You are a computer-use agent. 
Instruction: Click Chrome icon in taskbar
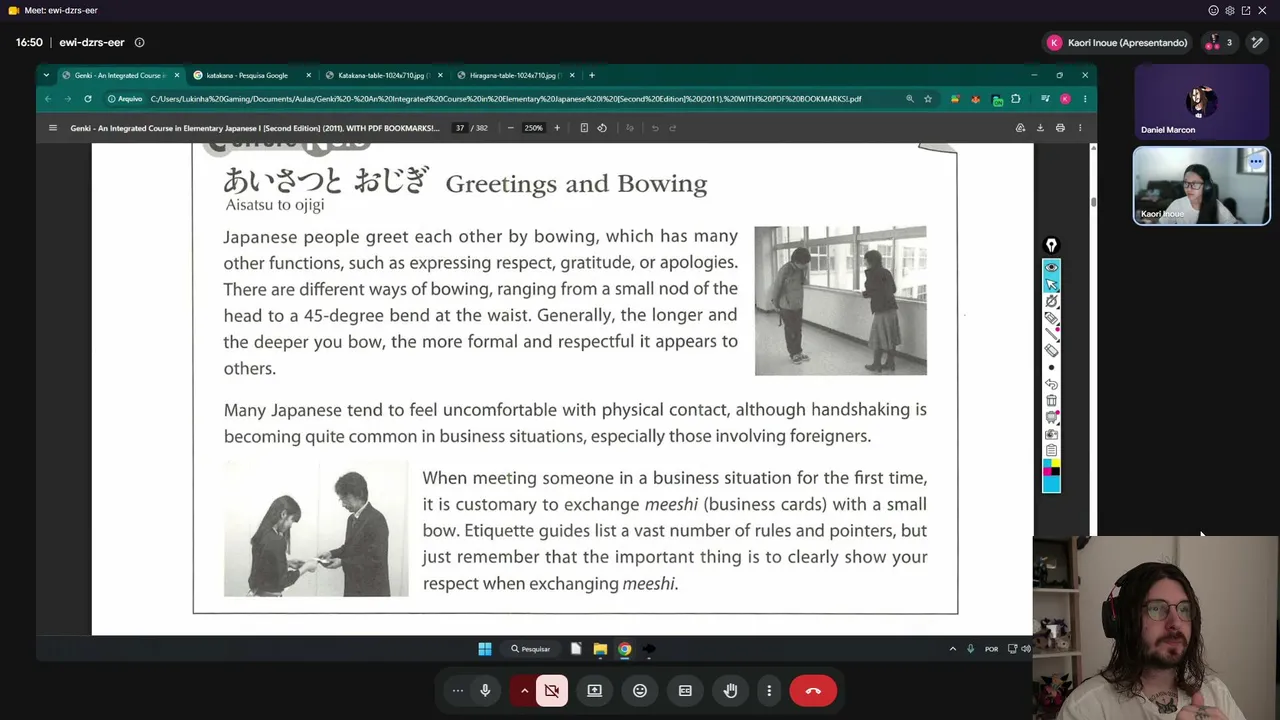(x=624, y=649)
